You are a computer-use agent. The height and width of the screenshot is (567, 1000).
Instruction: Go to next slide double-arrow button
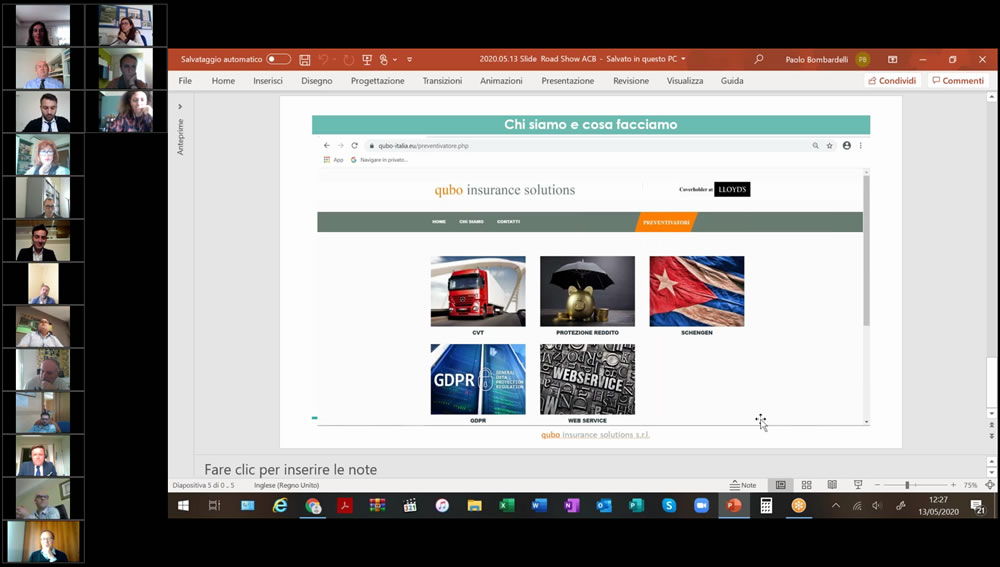[x=992, y=436]
